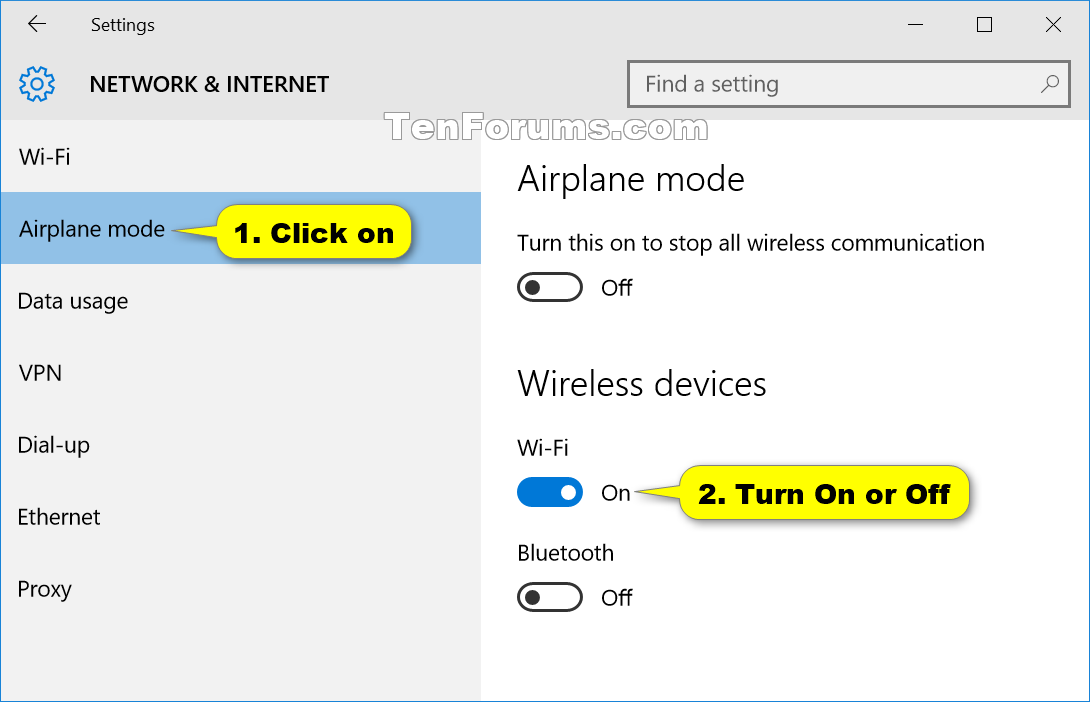Close the Settings window
The image size is (1090, 702).
pyautogui.click(x=1053, y=25)
